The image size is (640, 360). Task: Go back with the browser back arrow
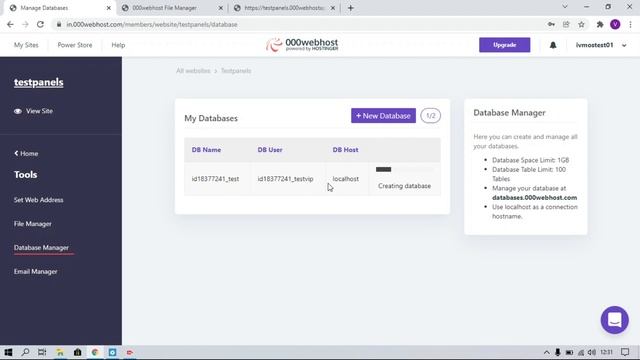click(x=10, y=24)
